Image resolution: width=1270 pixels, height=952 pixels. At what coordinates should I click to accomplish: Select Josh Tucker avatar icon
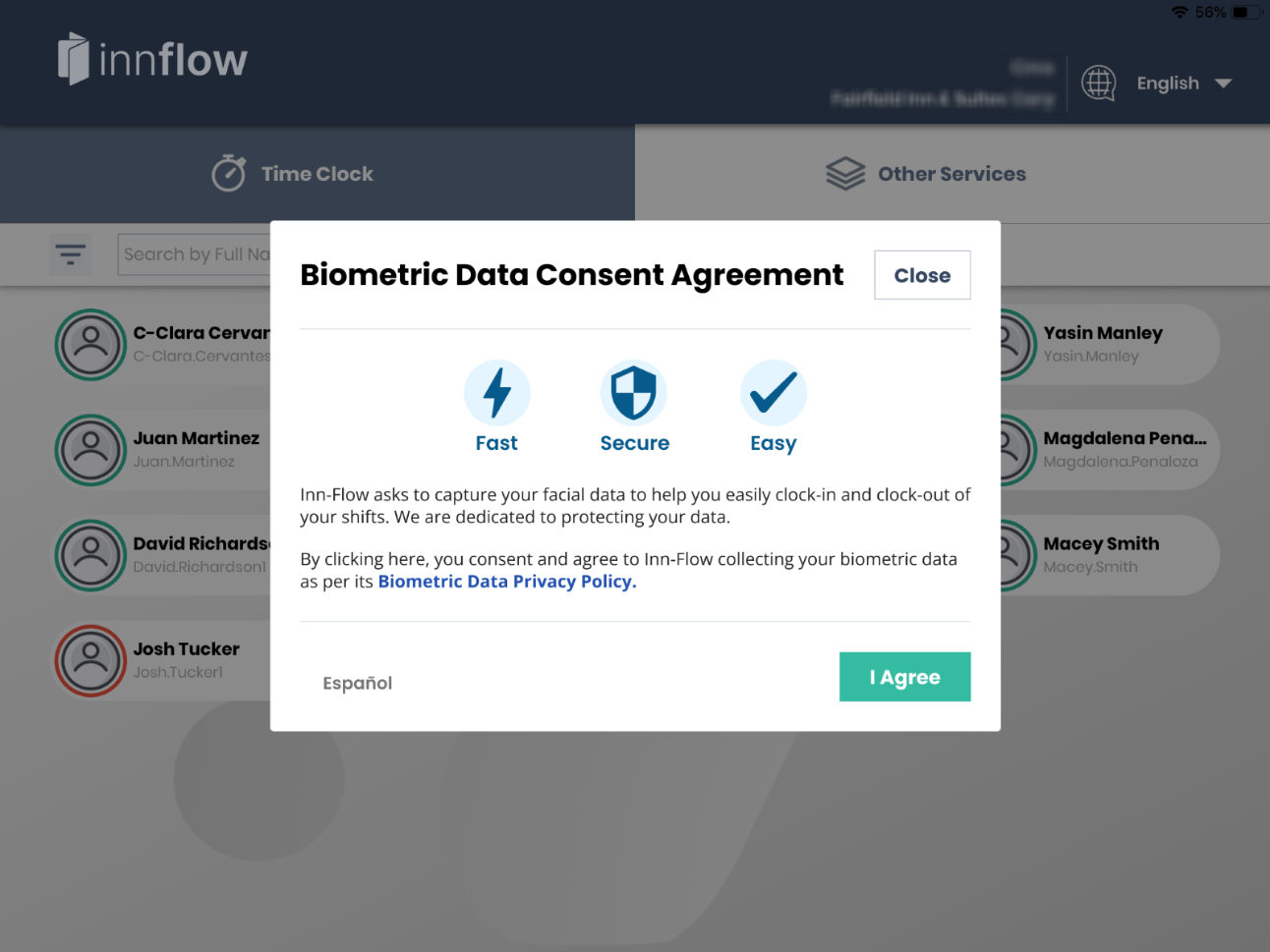tap(90, 660)
